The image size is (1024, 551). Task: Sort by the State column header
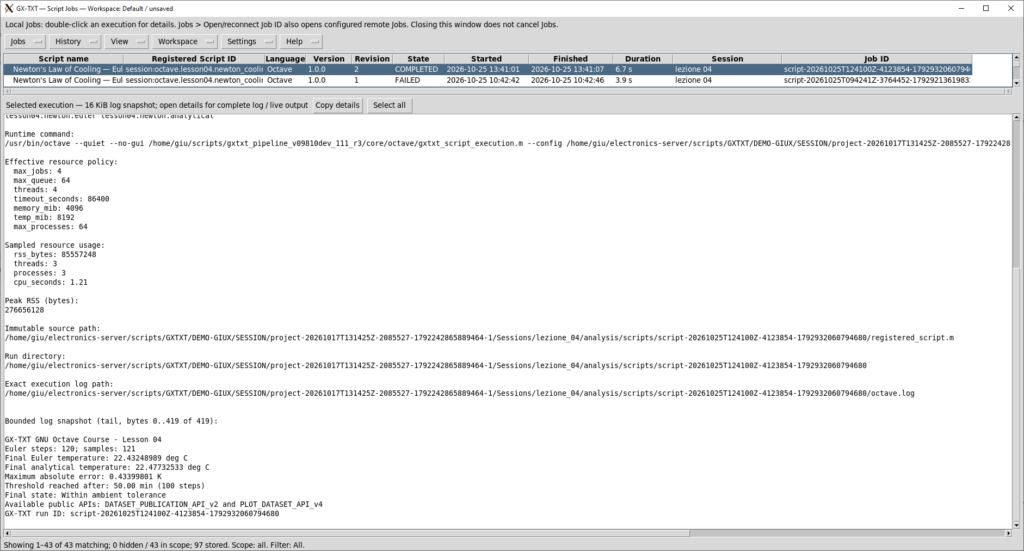pos(418,59)
